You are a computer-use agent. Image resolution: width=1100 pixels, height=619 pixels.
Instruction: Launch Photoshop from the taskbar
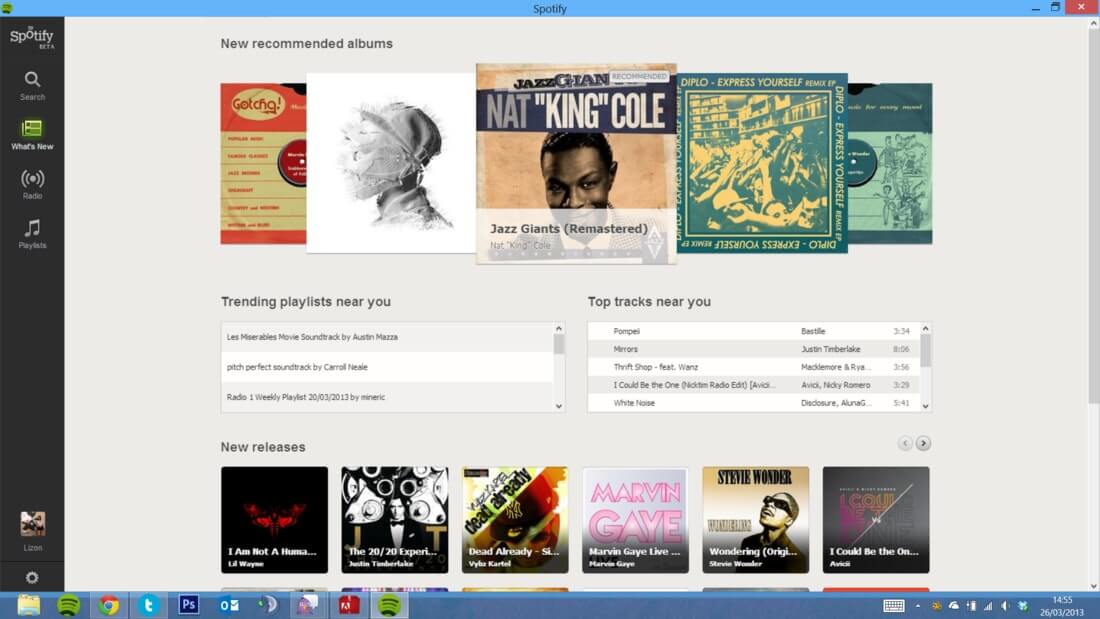[x=189, y=605]
